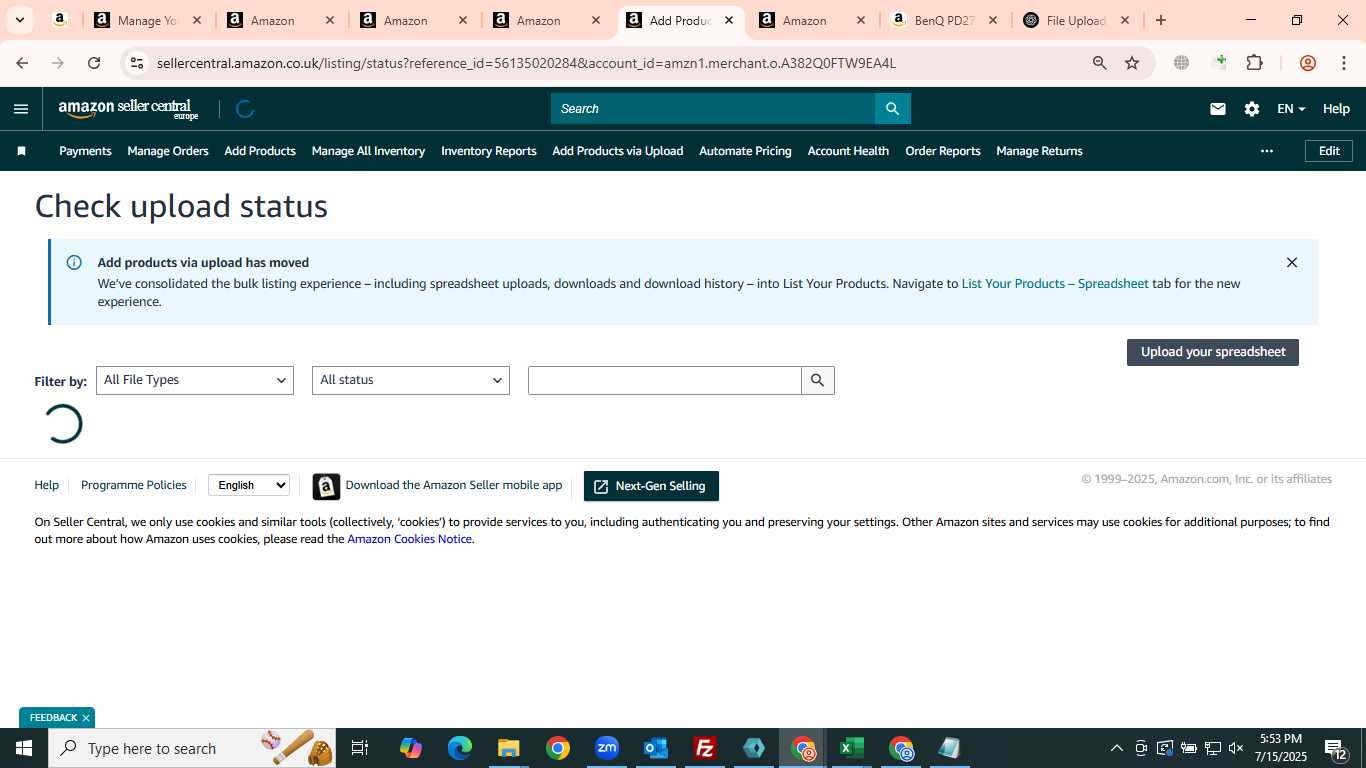Open the Help link in header

1336,109
